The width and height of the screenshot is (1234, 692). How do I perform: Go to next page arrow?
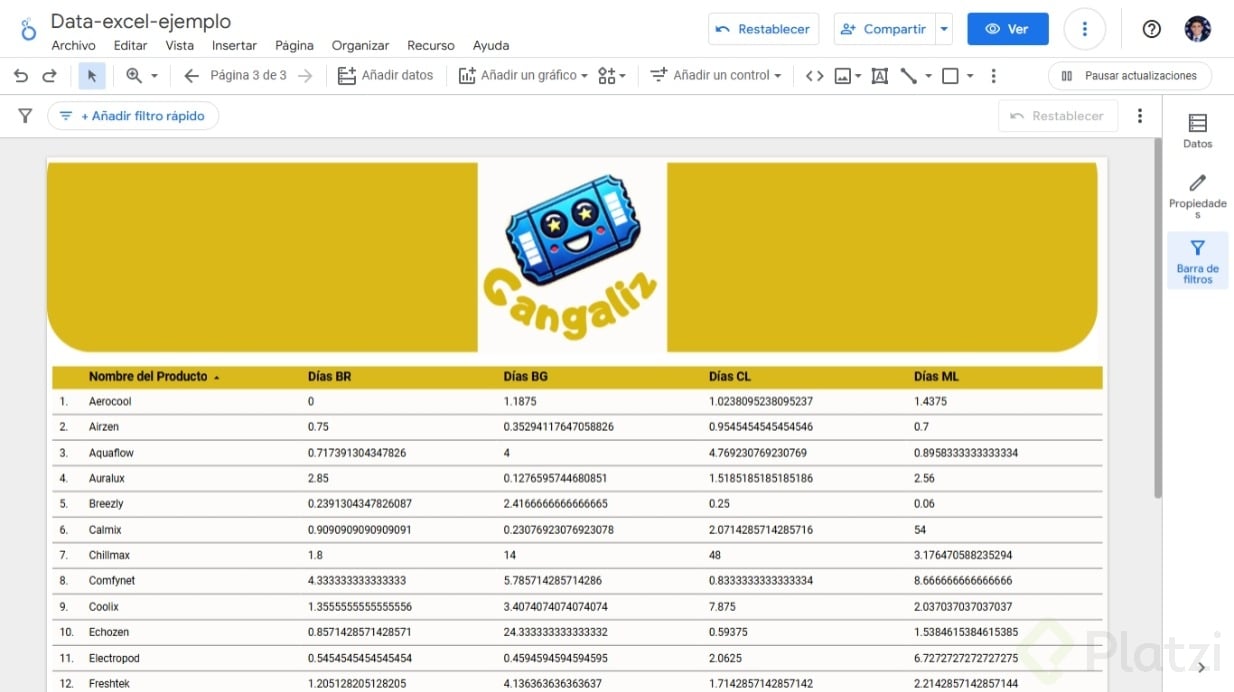point(305,76)
